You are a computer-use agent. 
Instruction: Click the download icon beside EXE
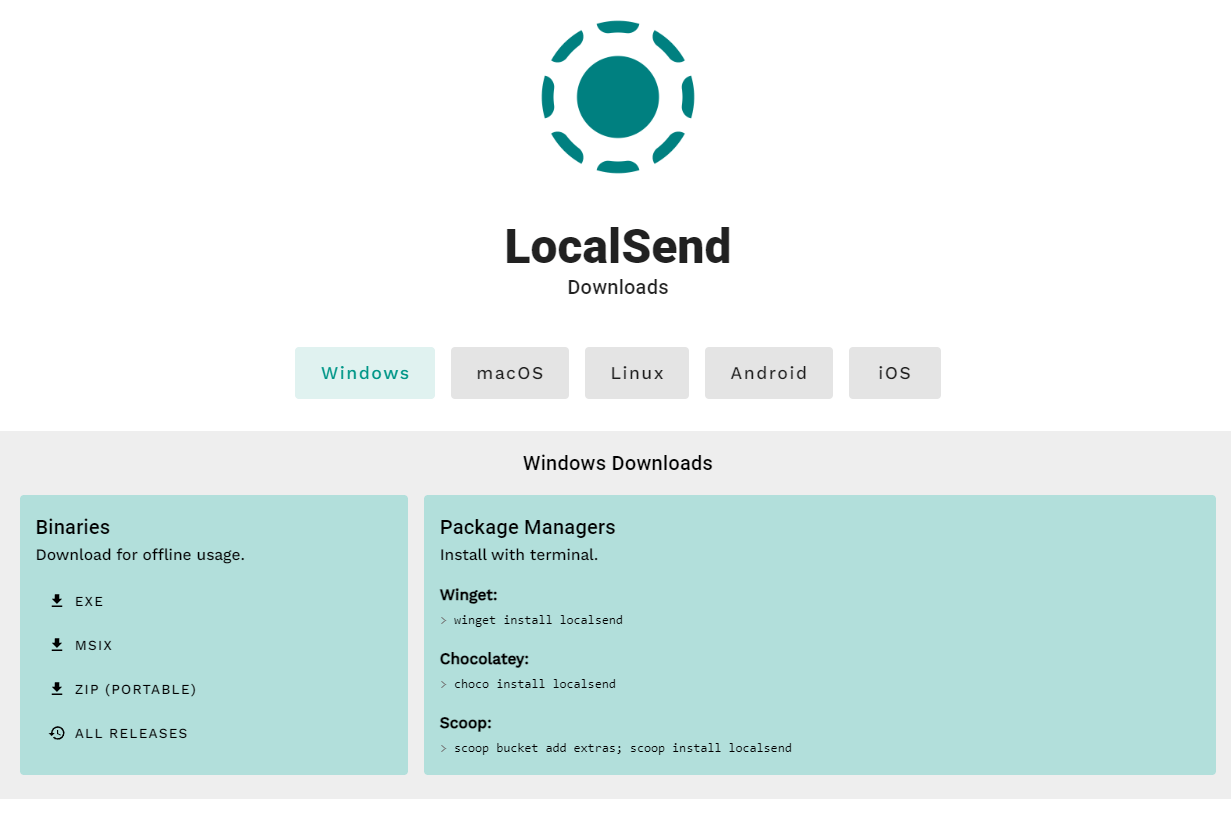point(57,601)
